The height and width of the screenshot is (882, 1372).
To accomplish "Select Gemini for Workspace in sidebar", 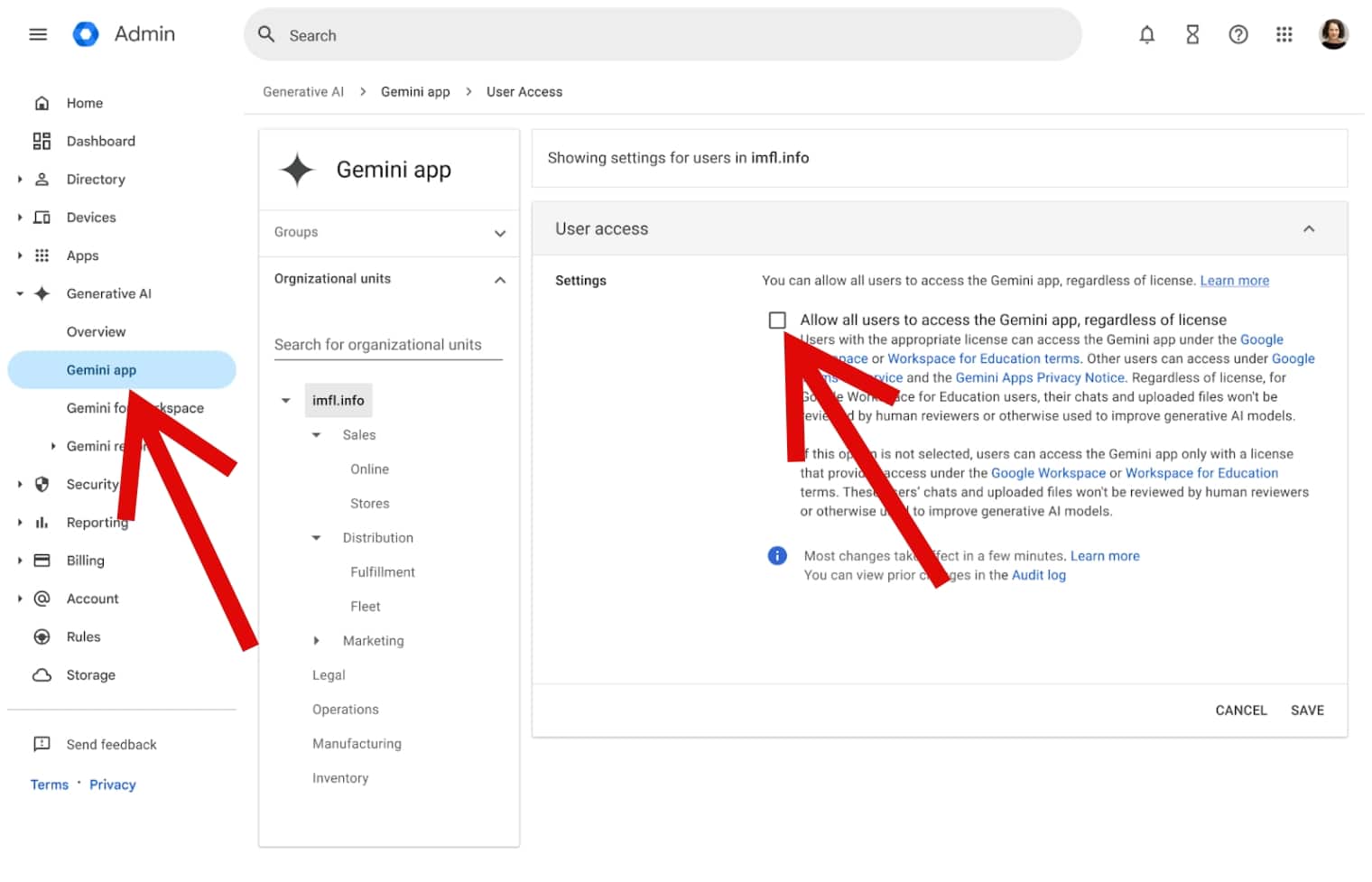I will (135, 408).
